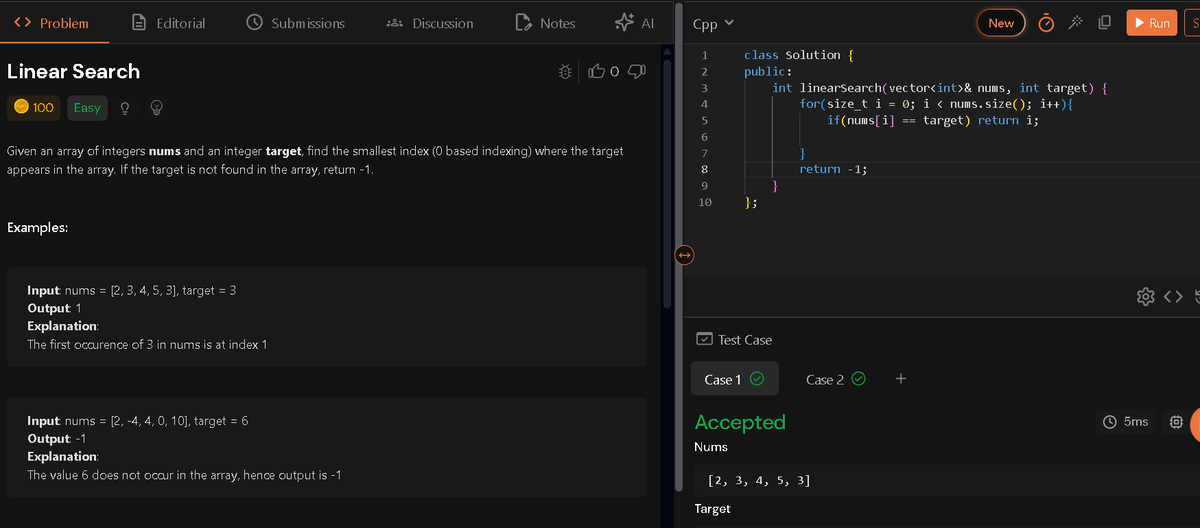This screenshot has height=528, width=1200.
Task: Run the code
Action: click(x=1150, y=23)
